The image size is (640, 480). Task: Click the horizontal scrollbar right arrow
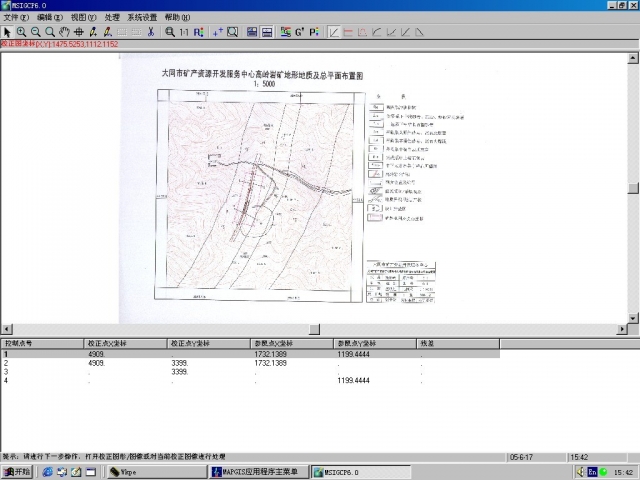620,329
